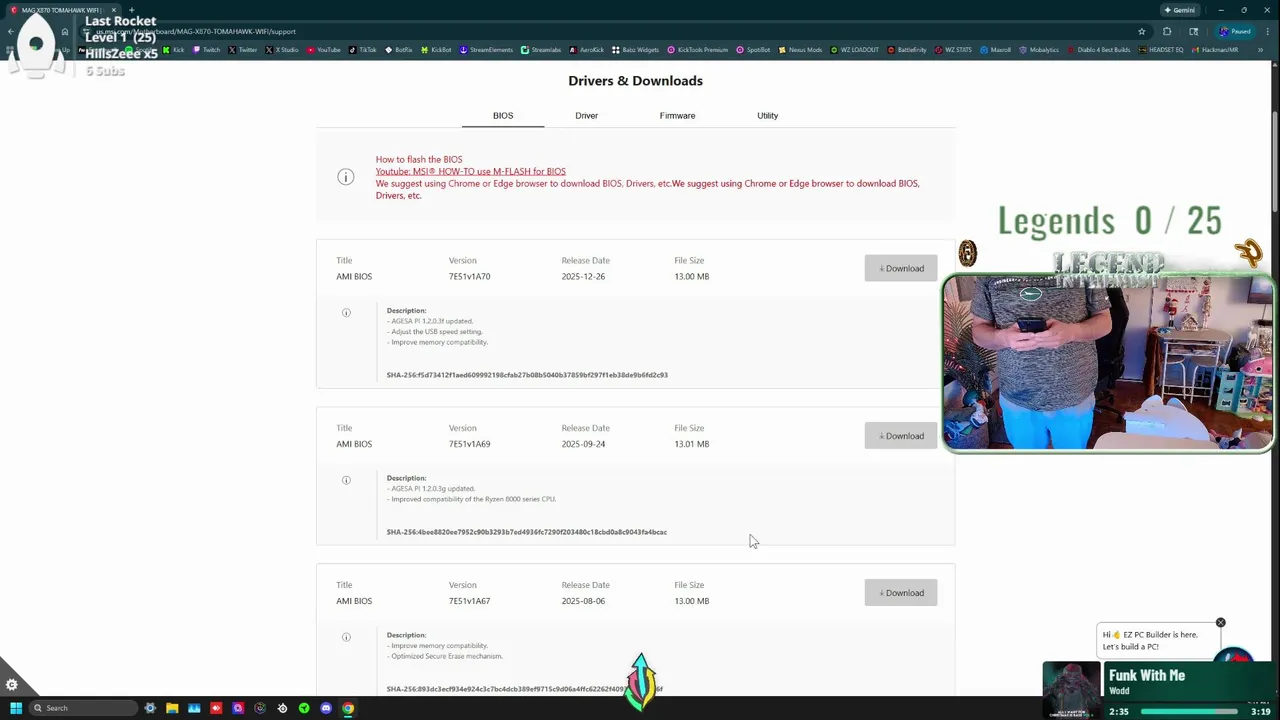Open the Nexus Mods bookmark
1280x720 pixels.
point(799,49)
